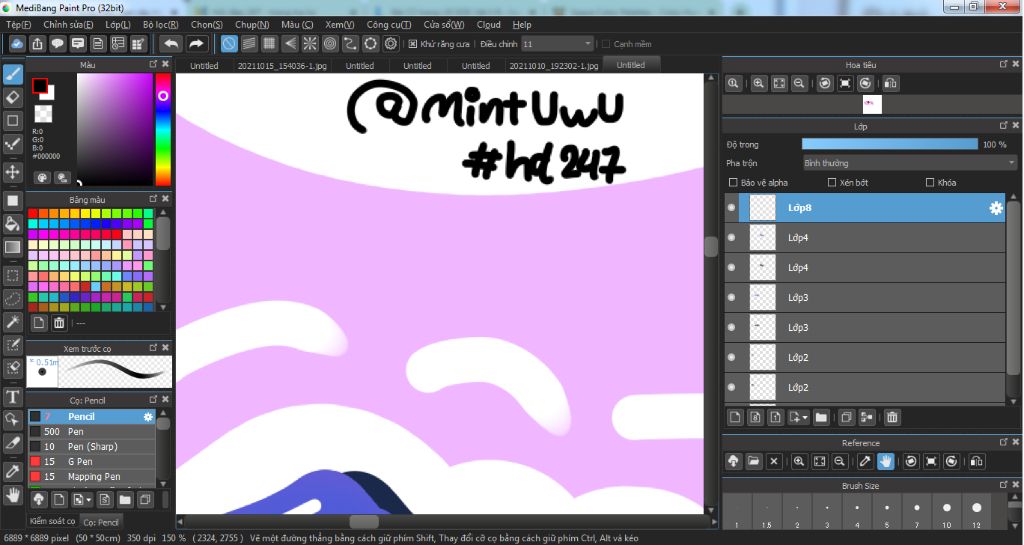Image resolution: width=1024 pixels, height=545 pixels.
Task: Choose the Mapping Pen brush
Action: click(x=91, y=476)
